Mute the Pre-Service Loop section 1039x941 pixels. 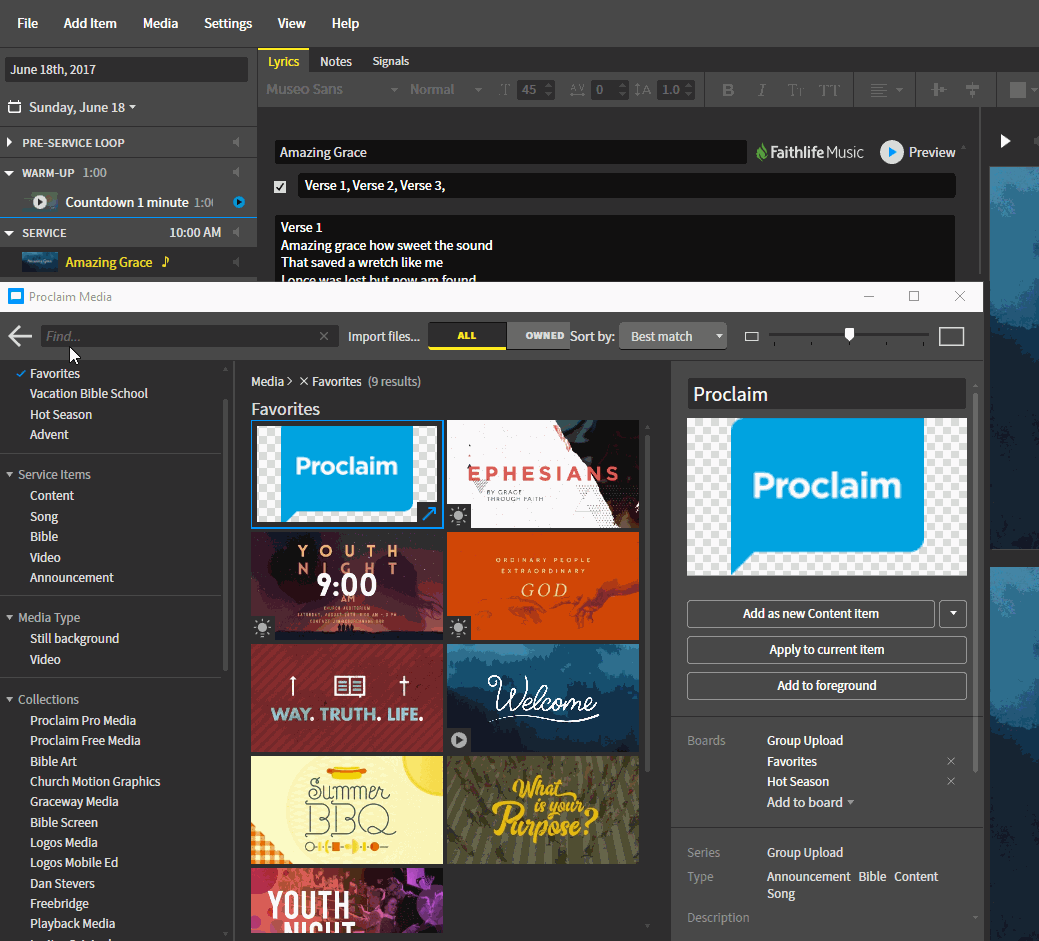click(x=236, y=142)
